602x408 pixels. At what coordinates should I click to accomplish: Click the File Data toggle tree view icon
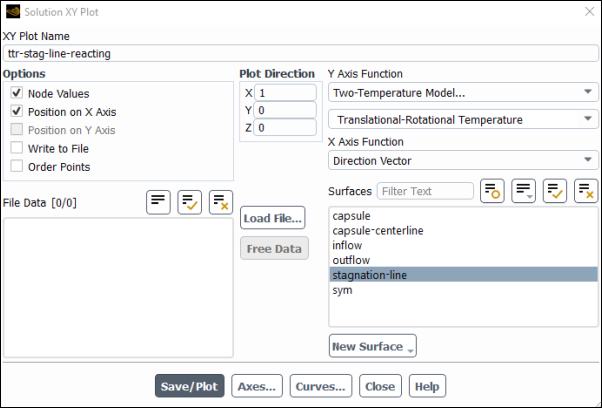(158, 201)
